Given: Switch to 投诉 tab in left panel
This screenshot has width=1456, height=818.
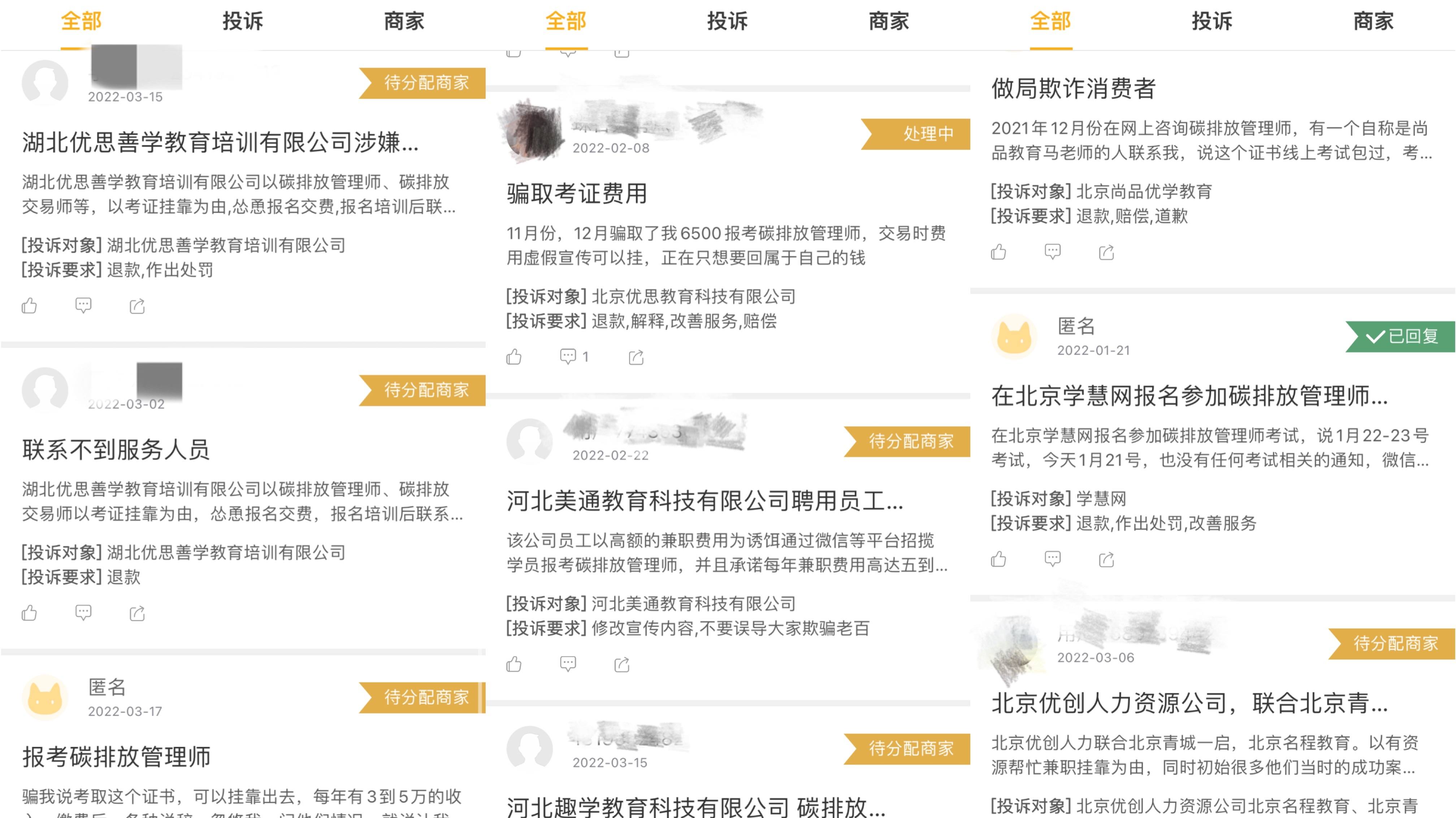Looking at the screenshot, I should (242, 21).
